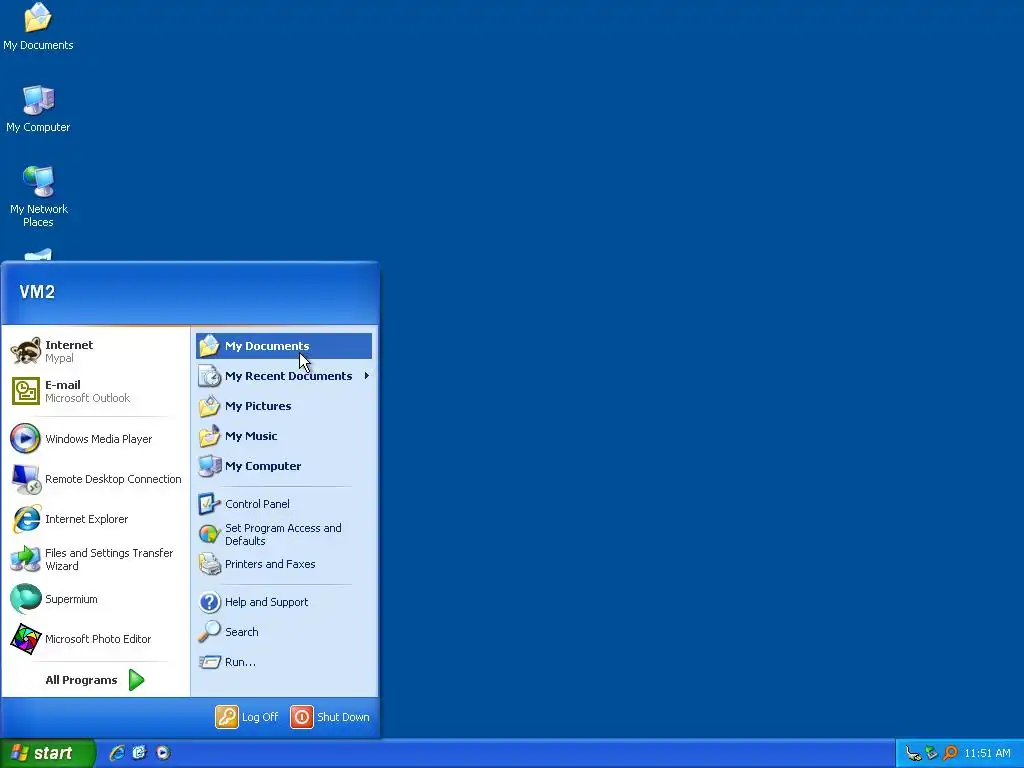This screenshot has height=768, width=1024.
Task: Start Files and Settings Transfer Wizard
Action: coord(95,559)
